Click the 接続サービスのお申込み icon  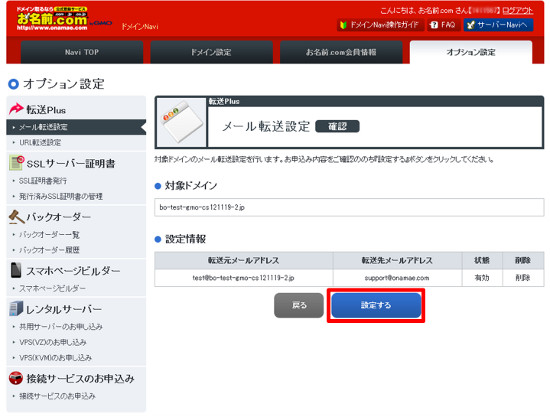[16, 378]
